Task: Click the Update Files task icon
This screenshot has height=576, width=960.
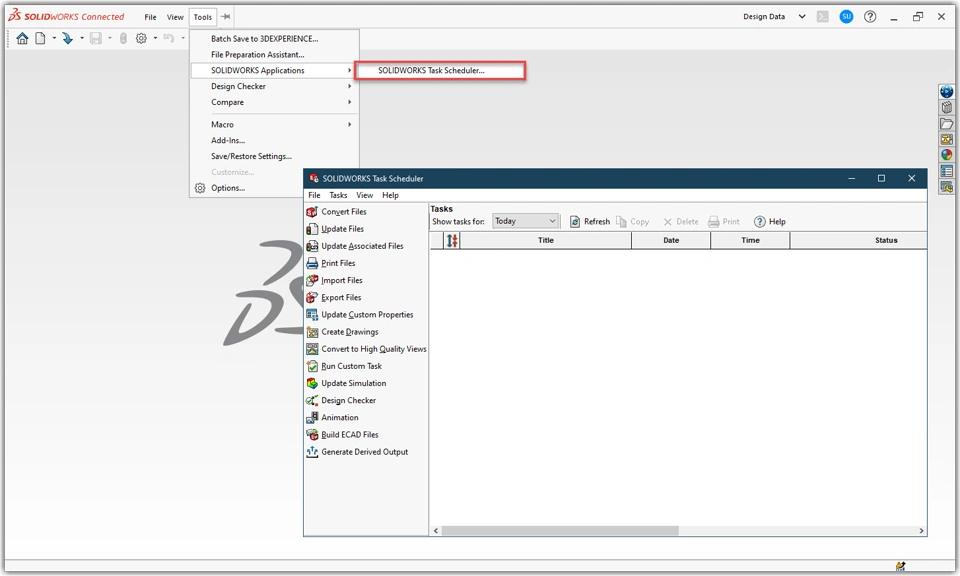Action: 312,229
